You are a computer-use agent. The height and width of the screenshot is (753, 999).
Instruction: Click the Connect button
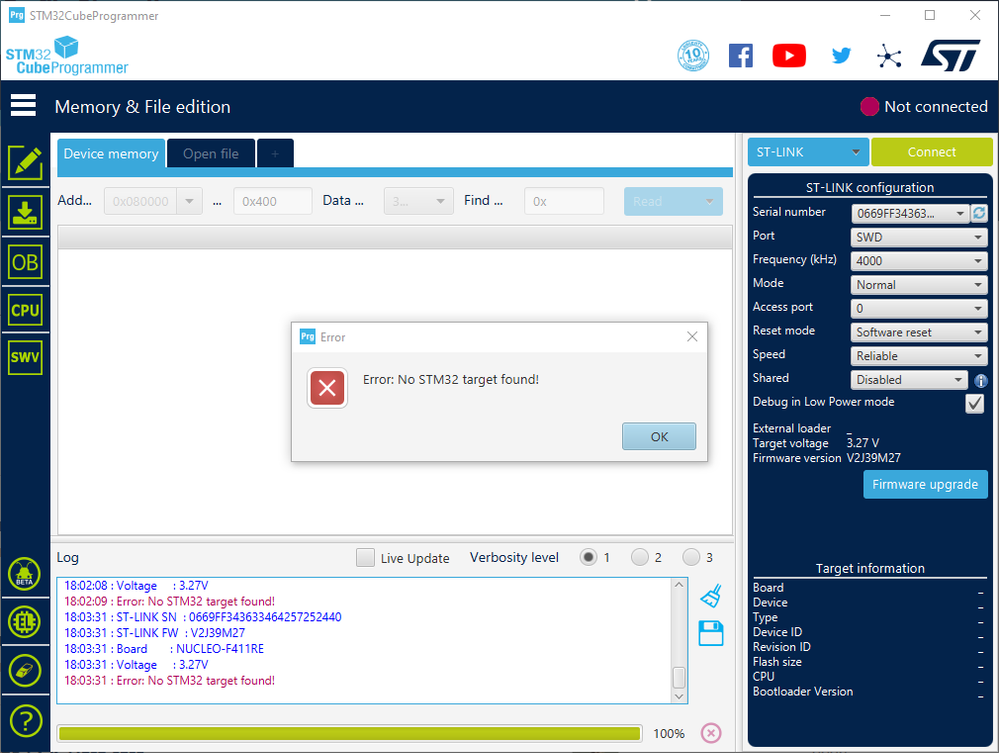tap(931, 152)
